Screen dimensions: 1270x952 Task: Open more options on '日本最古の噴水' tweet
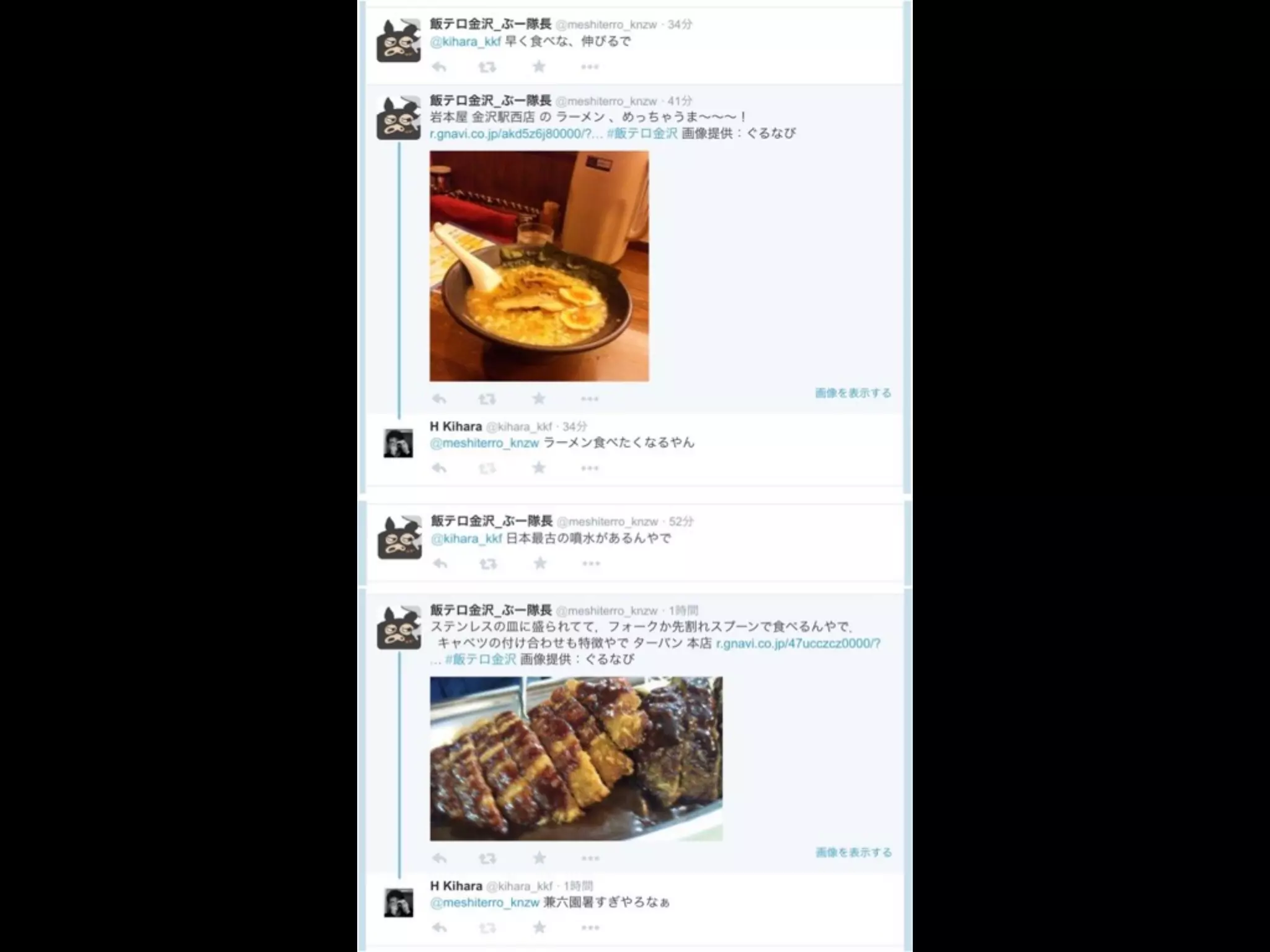point(591,563)
